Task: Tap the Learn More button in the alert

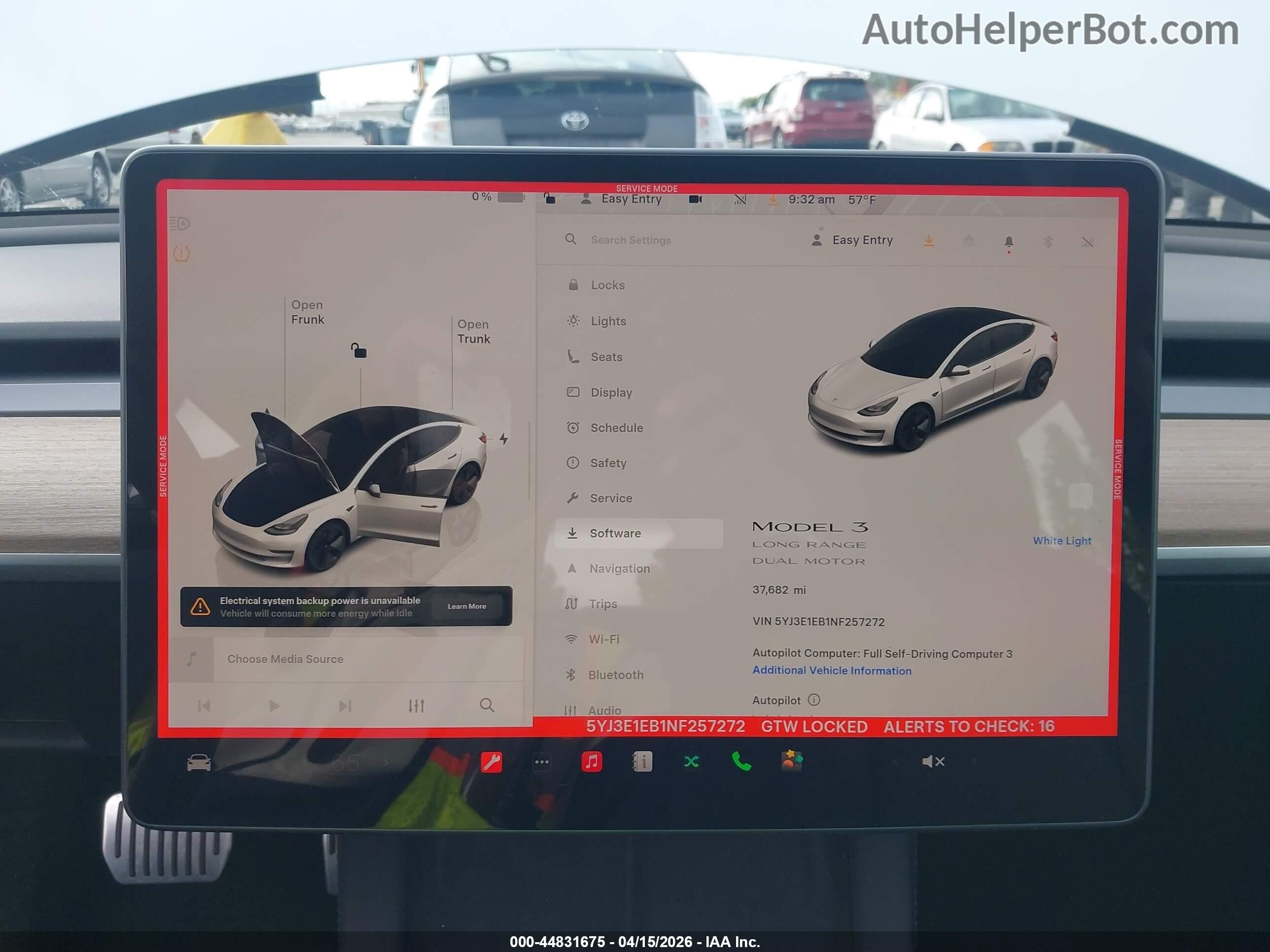Action: [467, 606]
